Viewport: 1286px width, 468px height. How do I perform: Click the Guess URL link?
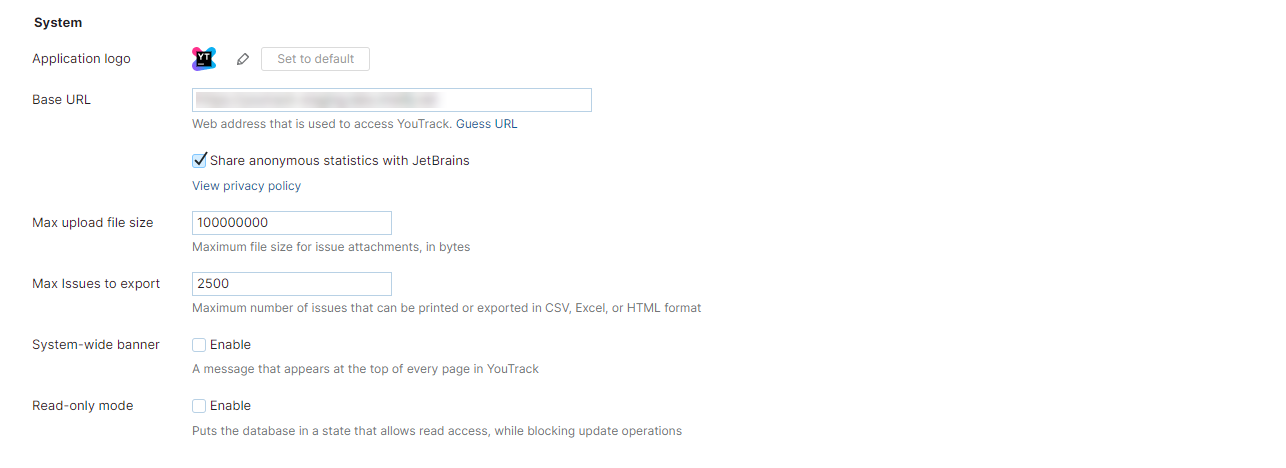[487, 125]
